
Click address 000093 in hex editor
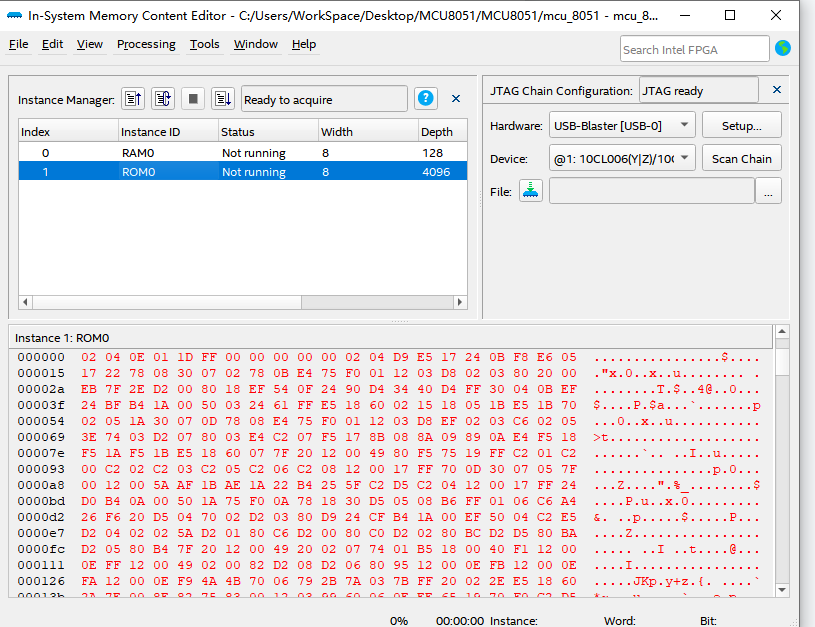tap(41, 469)
